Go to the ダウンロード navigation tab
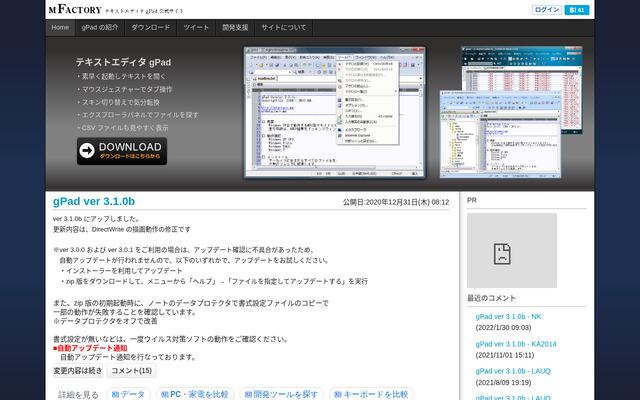This screenshot has width=640, height=400. pyautogui.click(x=151, y=28)
